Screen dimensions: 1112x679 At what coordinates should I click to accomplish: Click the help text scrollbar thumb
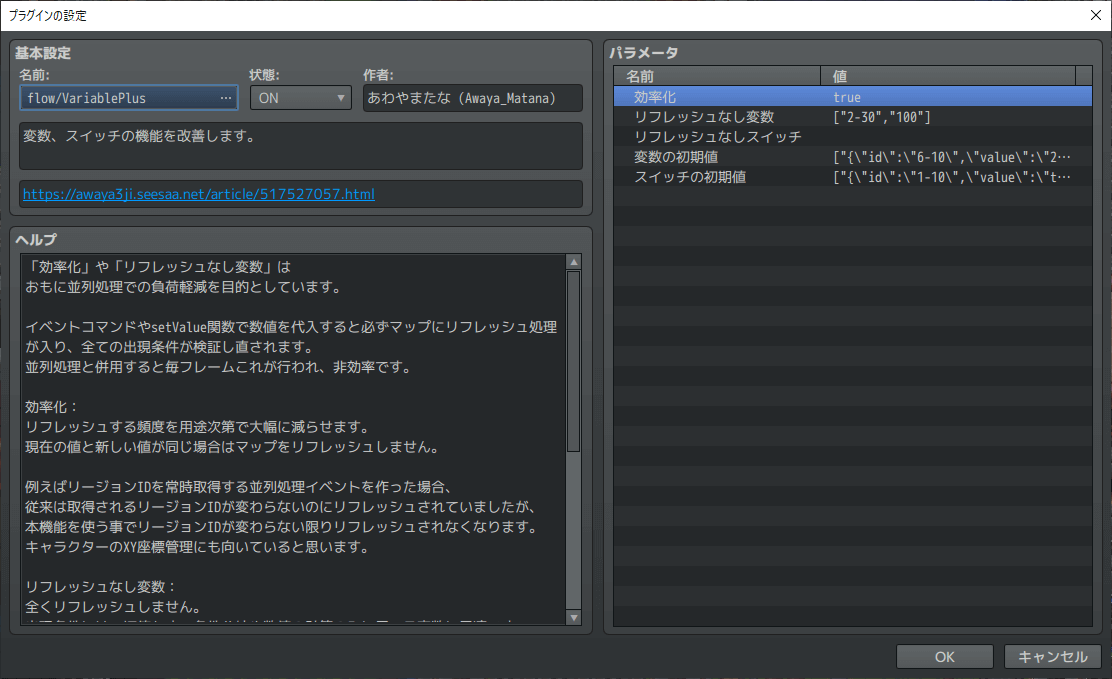pos(574,361)
